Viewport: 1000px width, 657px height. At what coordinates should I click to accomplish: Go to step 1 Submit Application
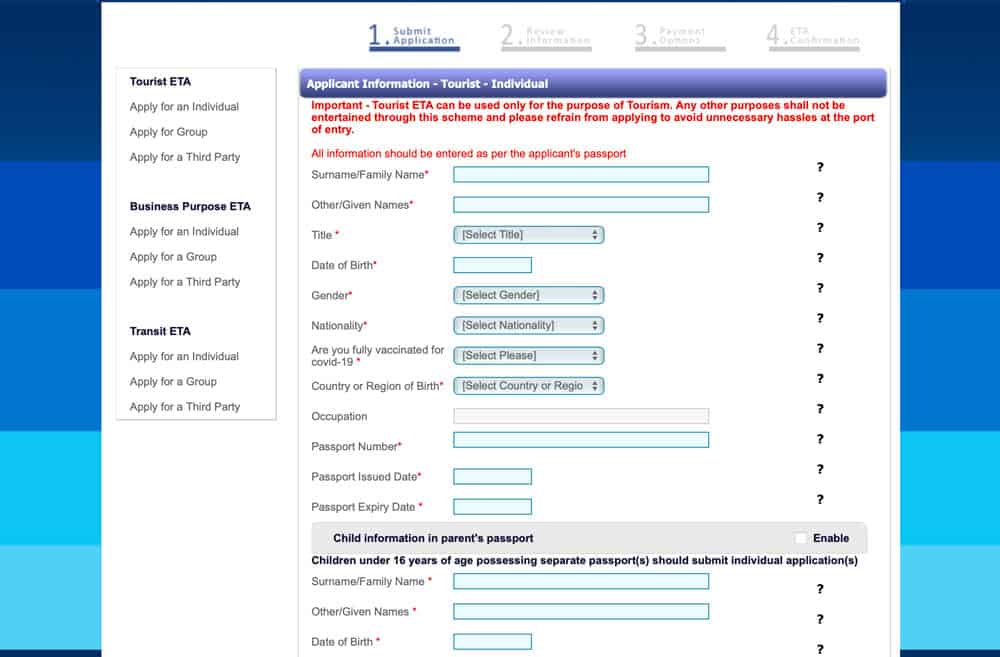(x=412, y=36)
